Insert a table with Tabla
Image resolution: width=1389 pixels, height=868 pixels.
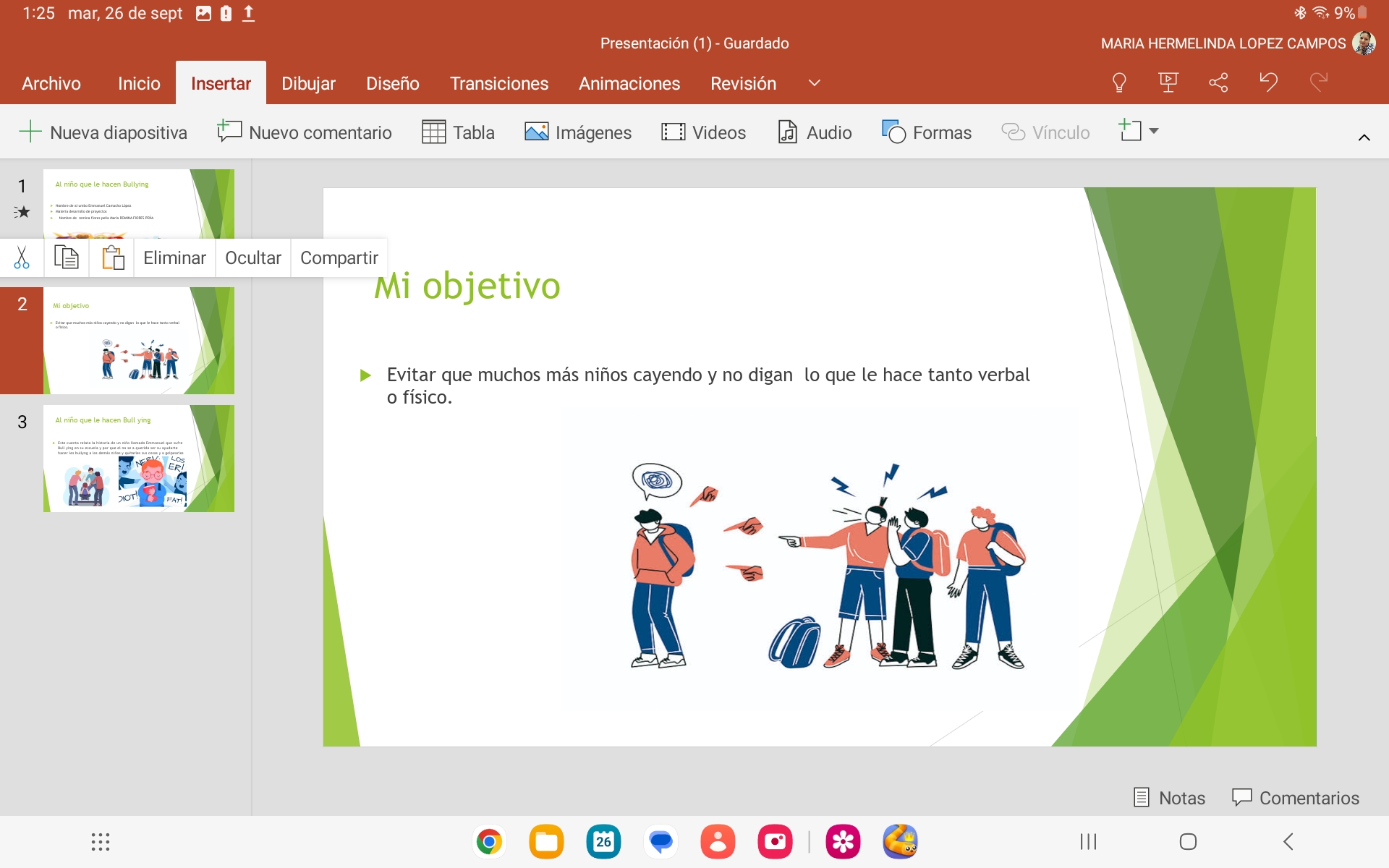459,132
